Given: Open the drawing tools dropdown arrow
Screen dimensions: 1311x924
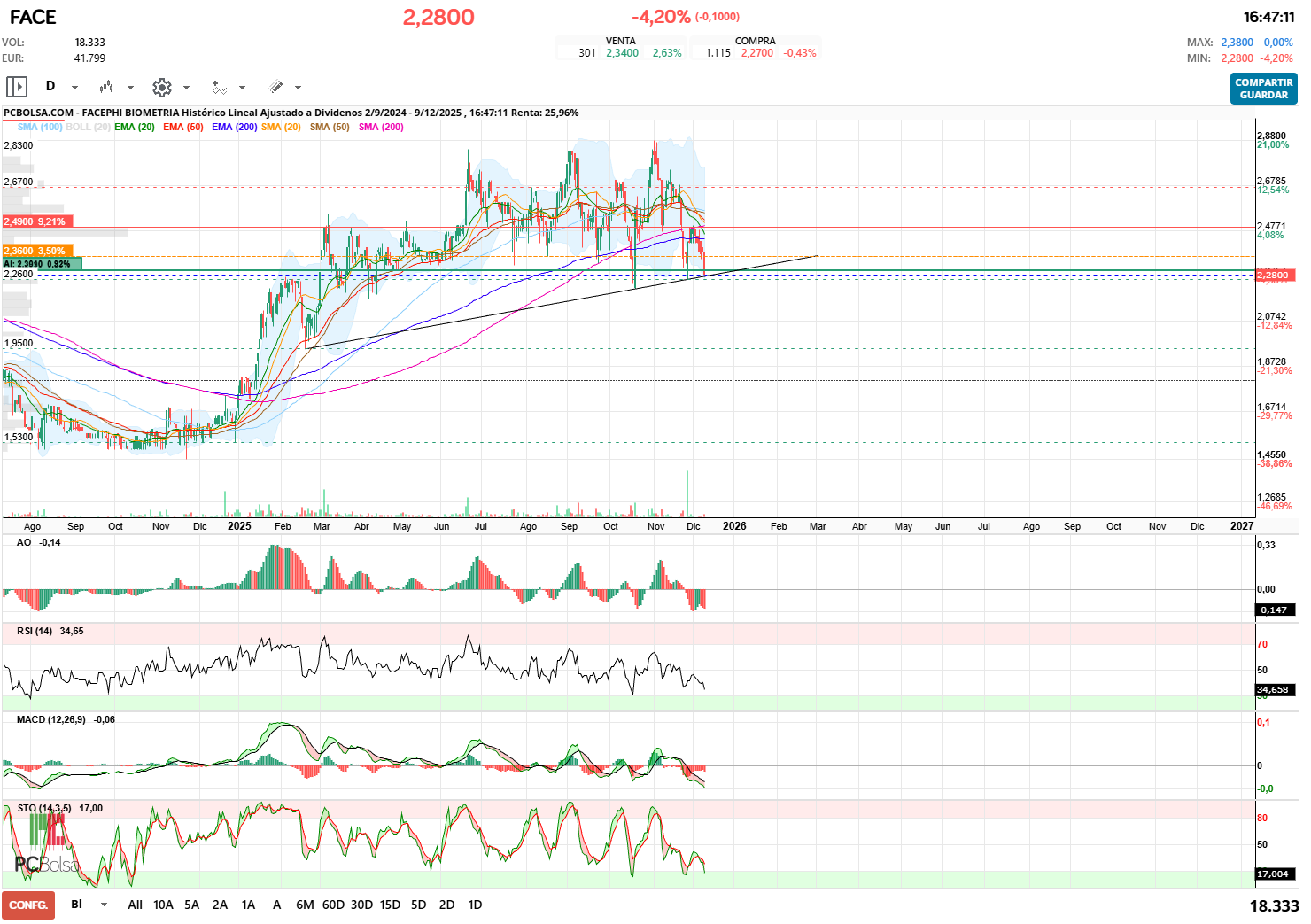Looking at the screenshot, I should pos(299,89).
